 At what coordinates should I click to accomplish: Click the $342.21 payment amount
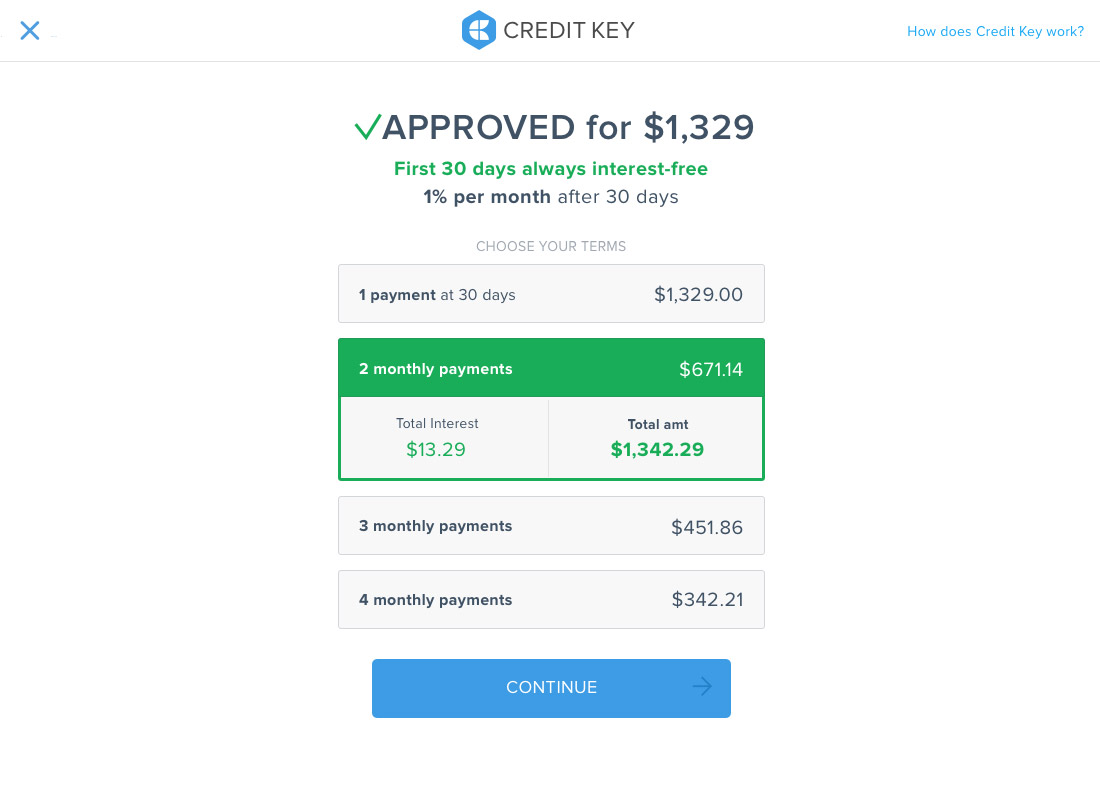point(707,600)
